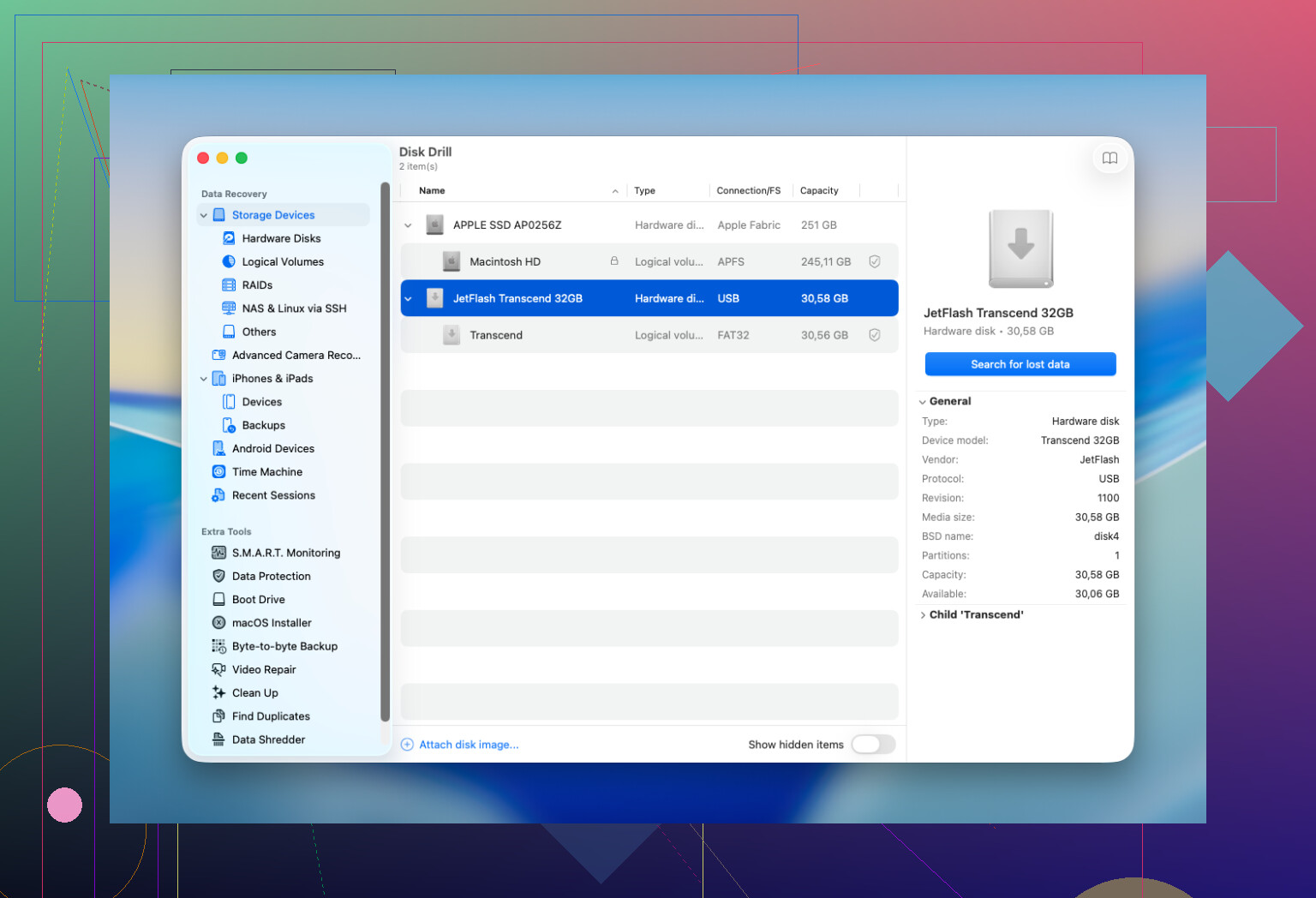Click the iPhones & iPads icon
The image size is (1316, 898).
click(x=219, y=378)
